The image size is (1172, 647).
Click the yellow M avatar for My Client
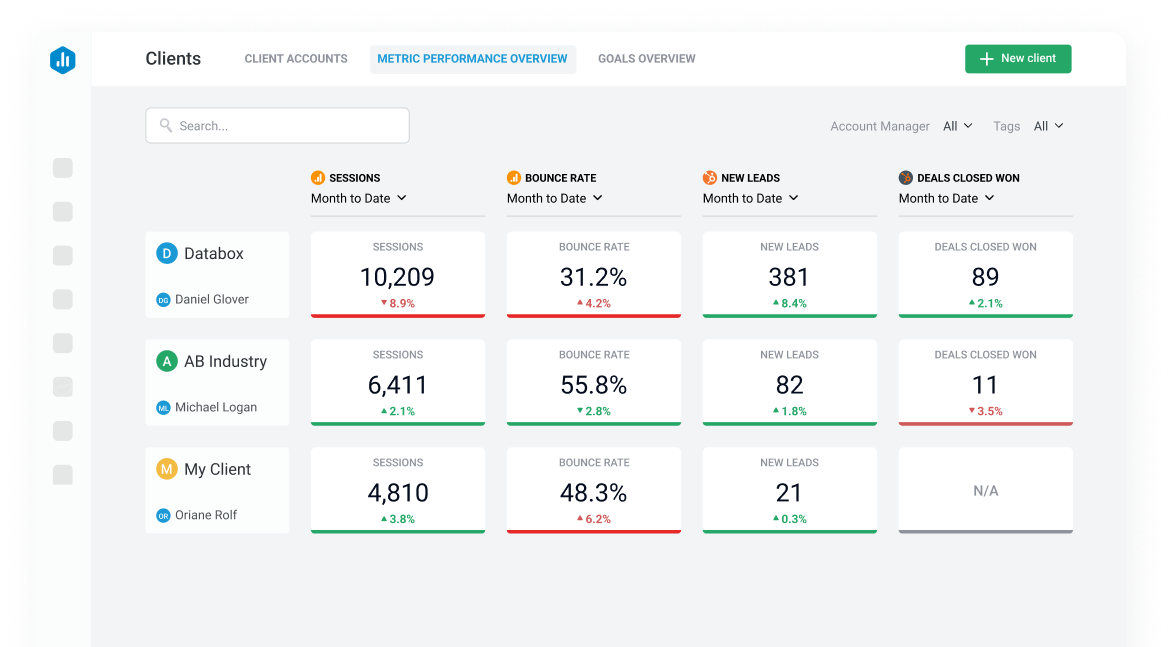167,470
